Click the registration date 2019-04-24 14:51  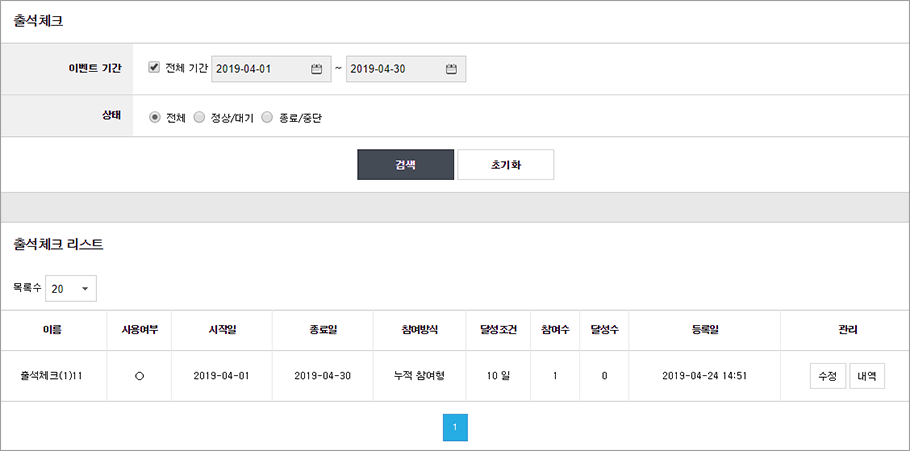(x=705, y=376)
